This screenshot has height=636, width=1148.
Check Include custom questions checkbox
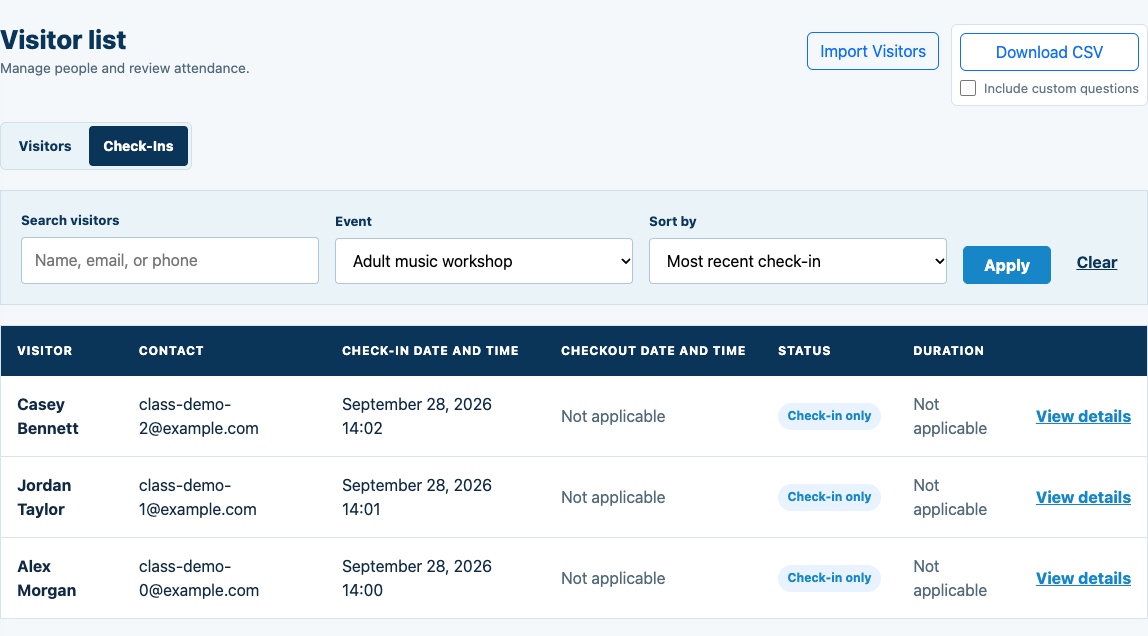[968, 89]
